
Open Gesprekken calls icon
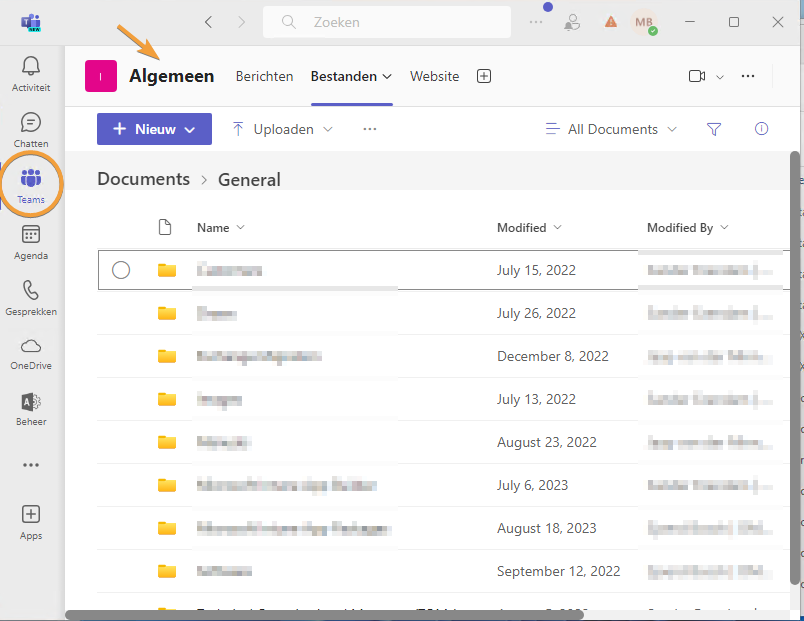[31, 297]
